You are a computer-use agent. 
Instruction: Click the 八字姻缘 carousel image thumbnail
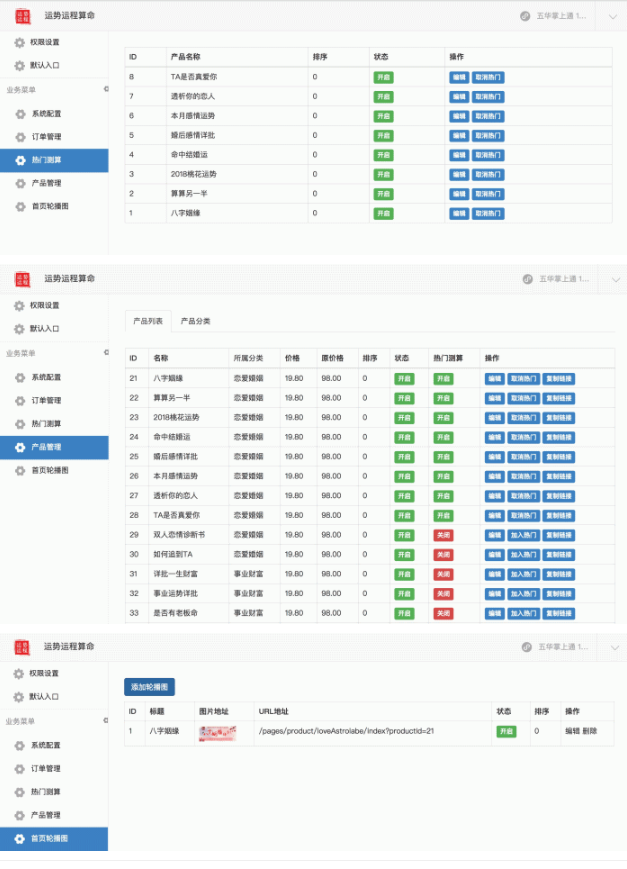click(217, 733)
